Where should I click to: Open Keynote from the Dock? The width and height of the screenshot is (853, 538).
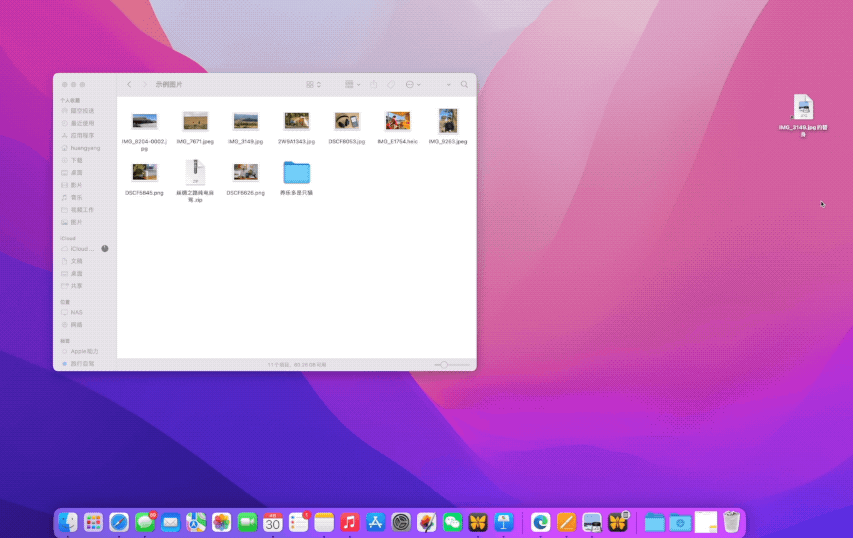(x=504, y=522)
